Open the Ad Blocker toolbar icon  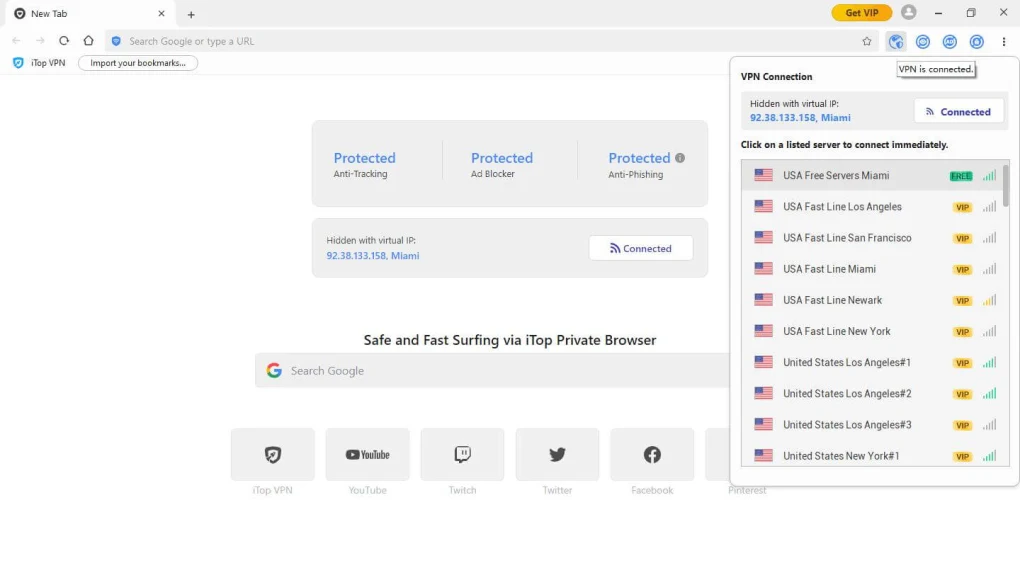click(x=950, y=41)
